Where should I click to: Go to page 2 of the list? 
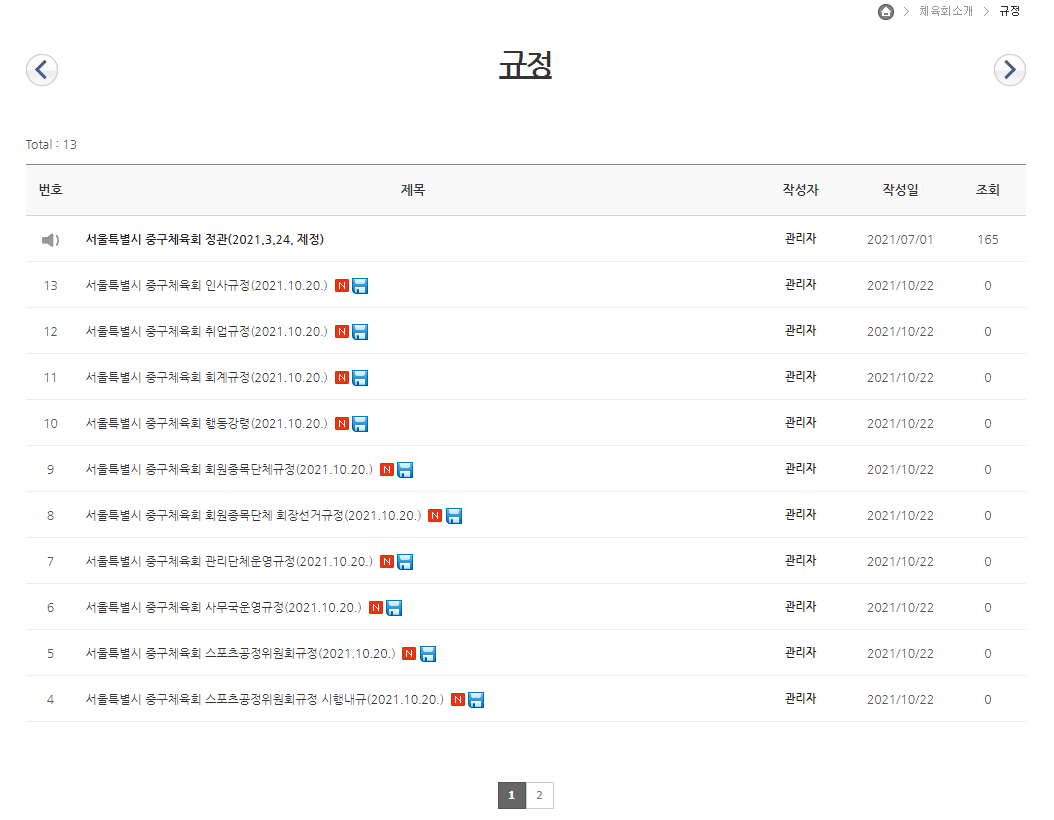(x=539, y=795)
